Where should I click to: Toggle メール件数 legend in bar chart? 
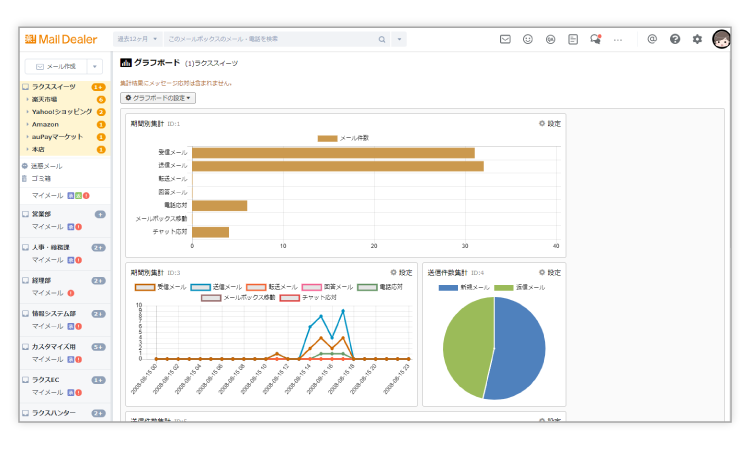(343, 138)
